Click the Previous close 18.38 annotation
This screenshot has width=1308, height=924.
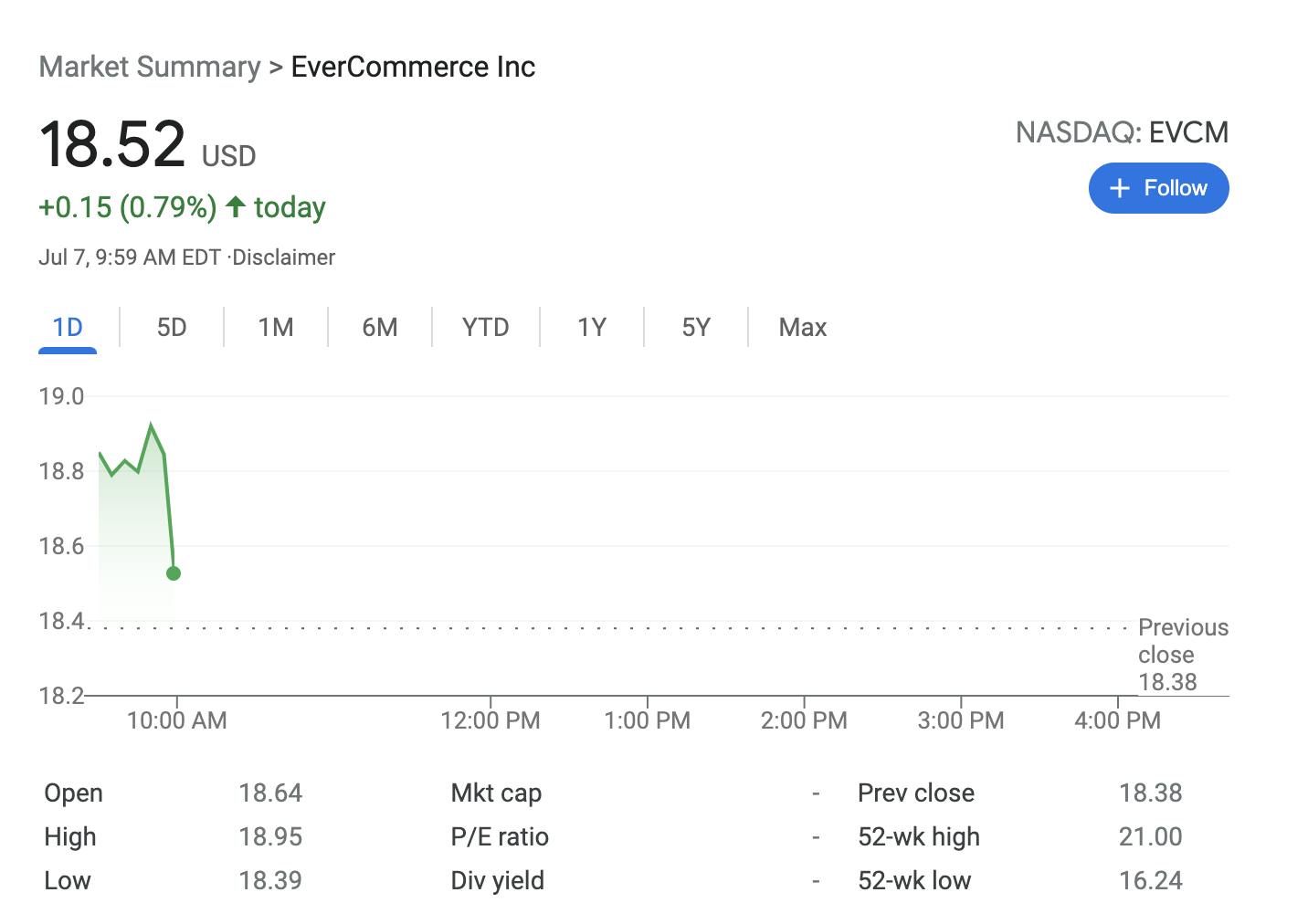pyautogui.click(x=1182, y=655)
